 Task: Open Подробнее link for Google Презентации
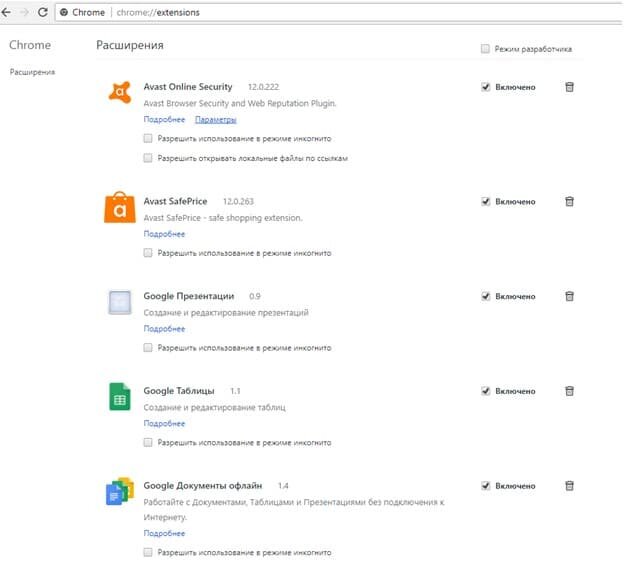click(164, 329)
